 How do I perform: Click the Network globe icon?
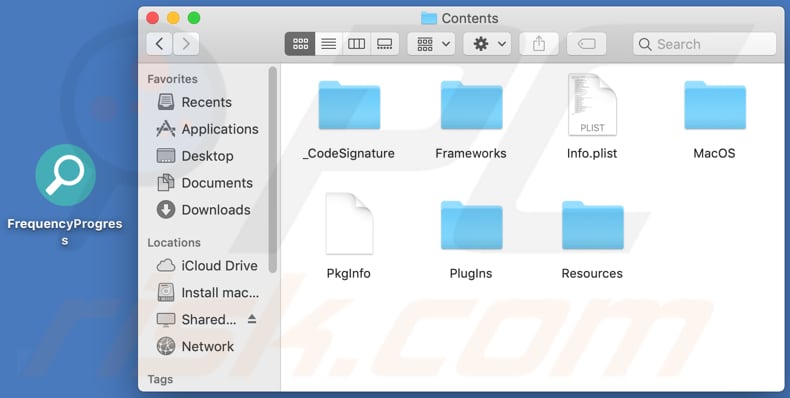click(x=166, y=346)
